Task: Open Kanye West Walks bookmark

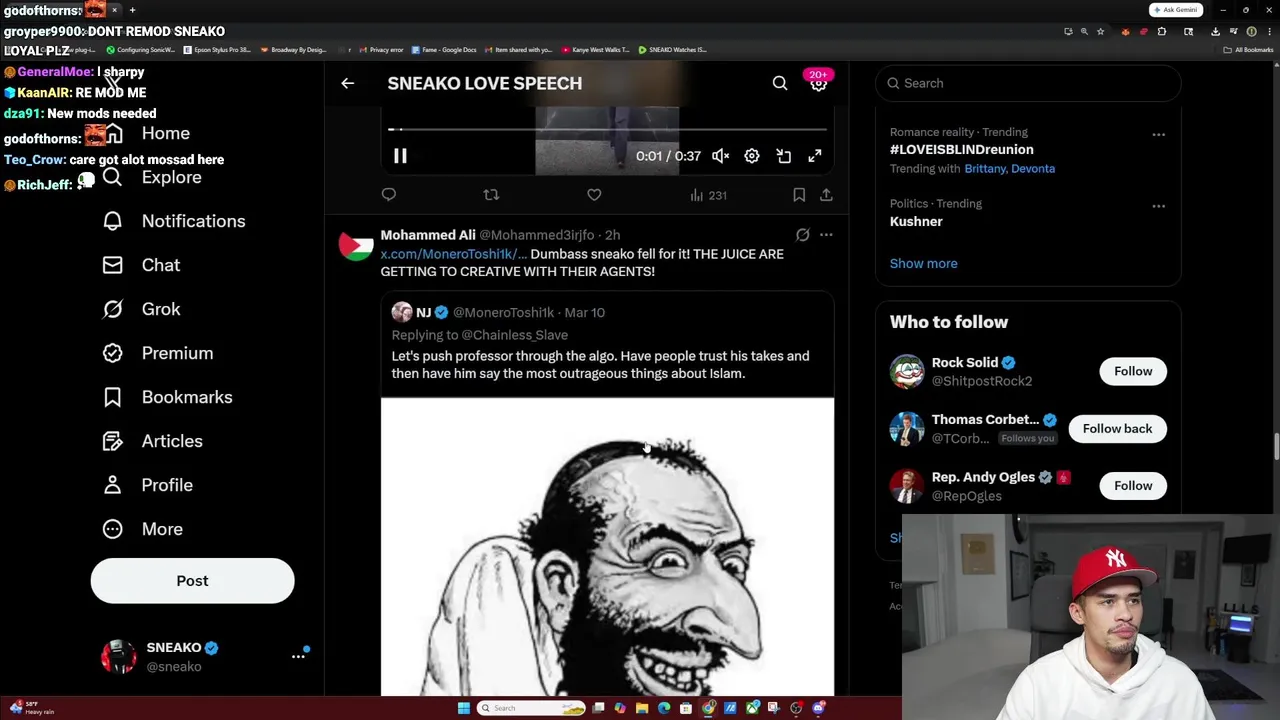Action: coord(595,49)
